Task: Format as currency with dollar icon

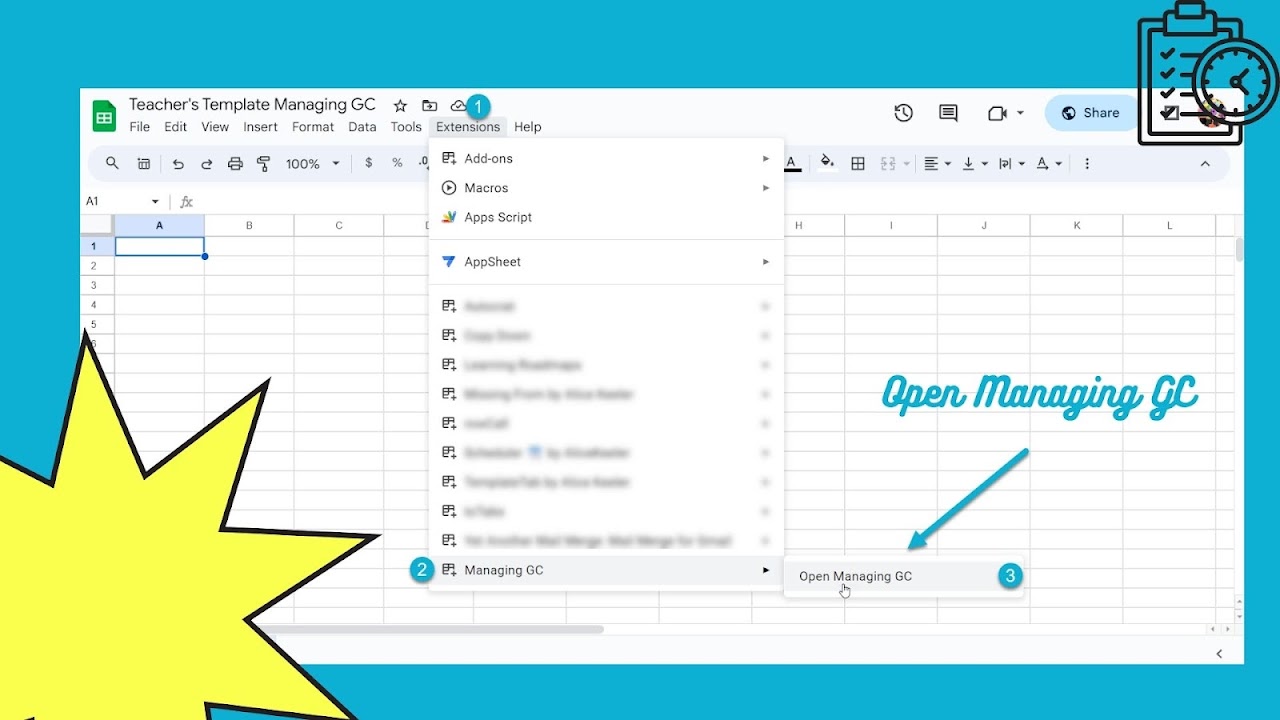Action: click(x=369, y=163)
